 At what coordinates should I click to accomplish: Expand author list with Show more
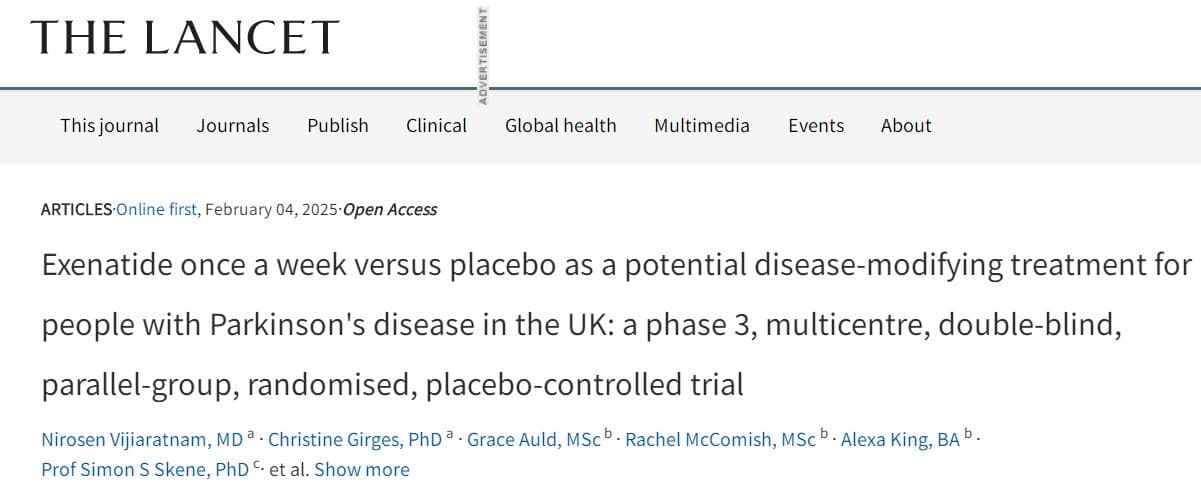tap(361, 469)
